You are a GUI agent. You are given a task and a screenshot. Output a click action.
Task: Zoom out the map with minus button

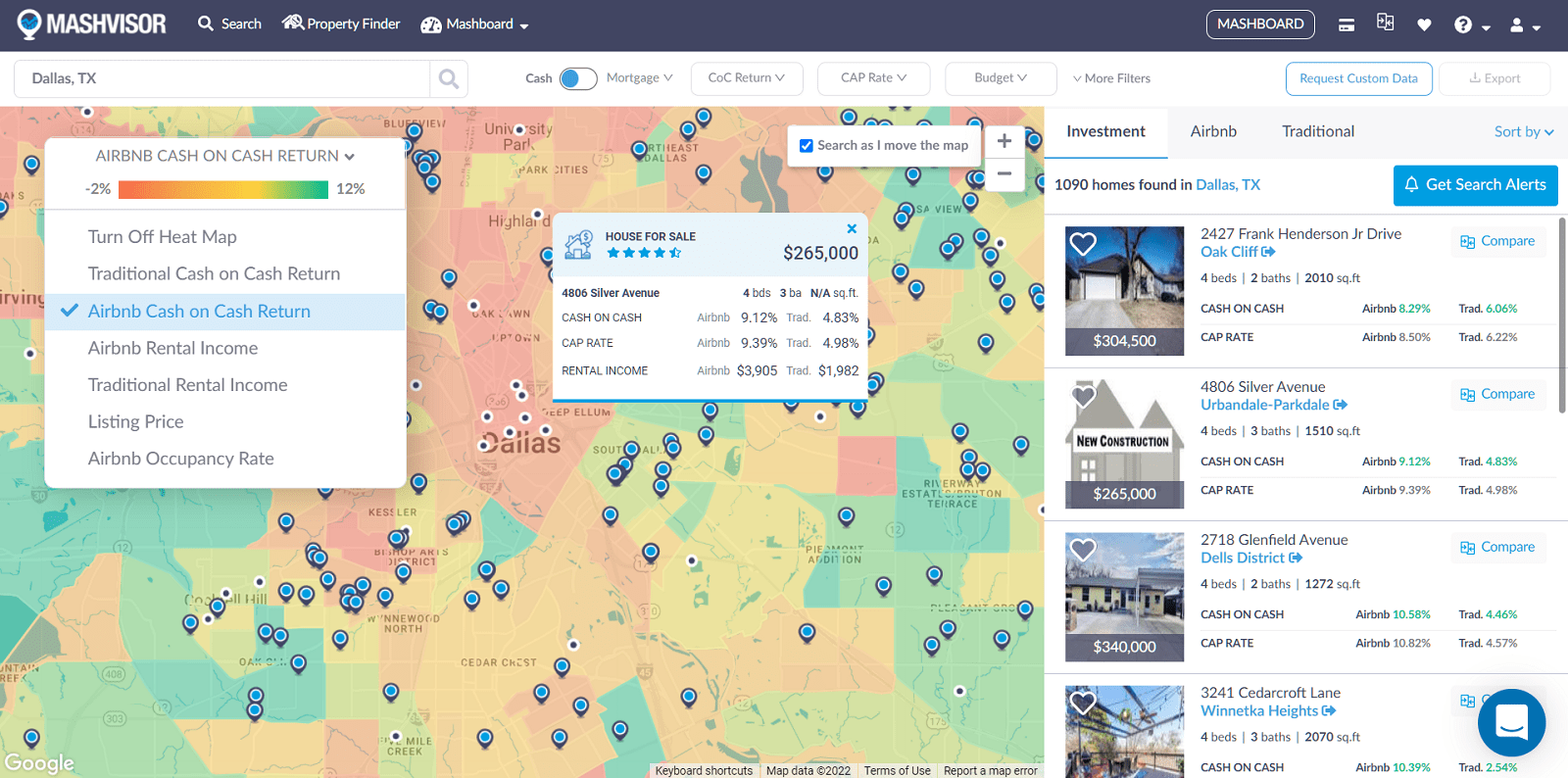[x=1004, y=173]
